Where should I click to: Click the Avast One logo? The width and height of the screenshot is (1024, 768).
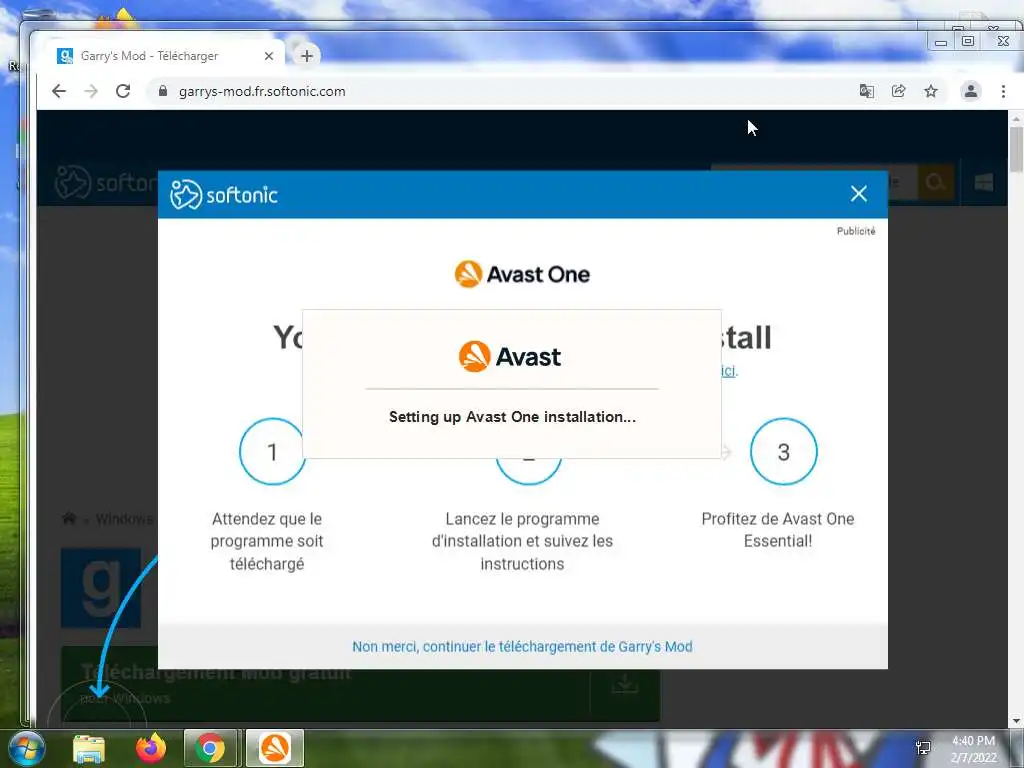click(522, 274)
